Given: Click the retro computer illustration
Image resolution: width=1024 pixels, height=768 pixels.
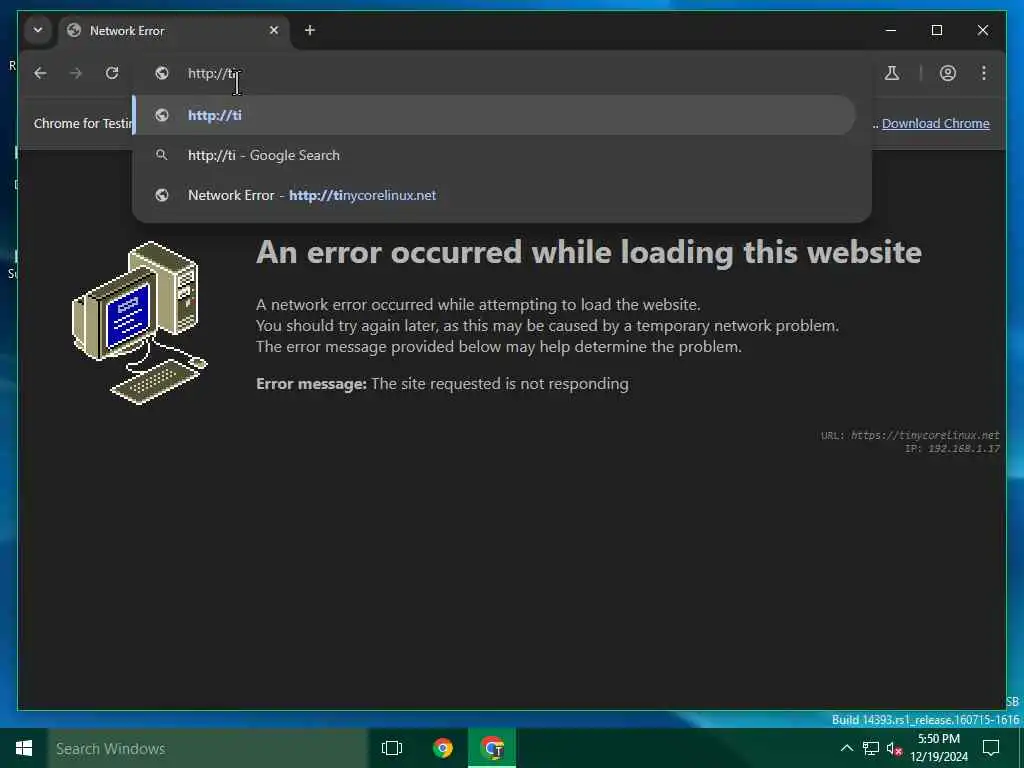Looking at the screenshot, I should pos(139,323).
